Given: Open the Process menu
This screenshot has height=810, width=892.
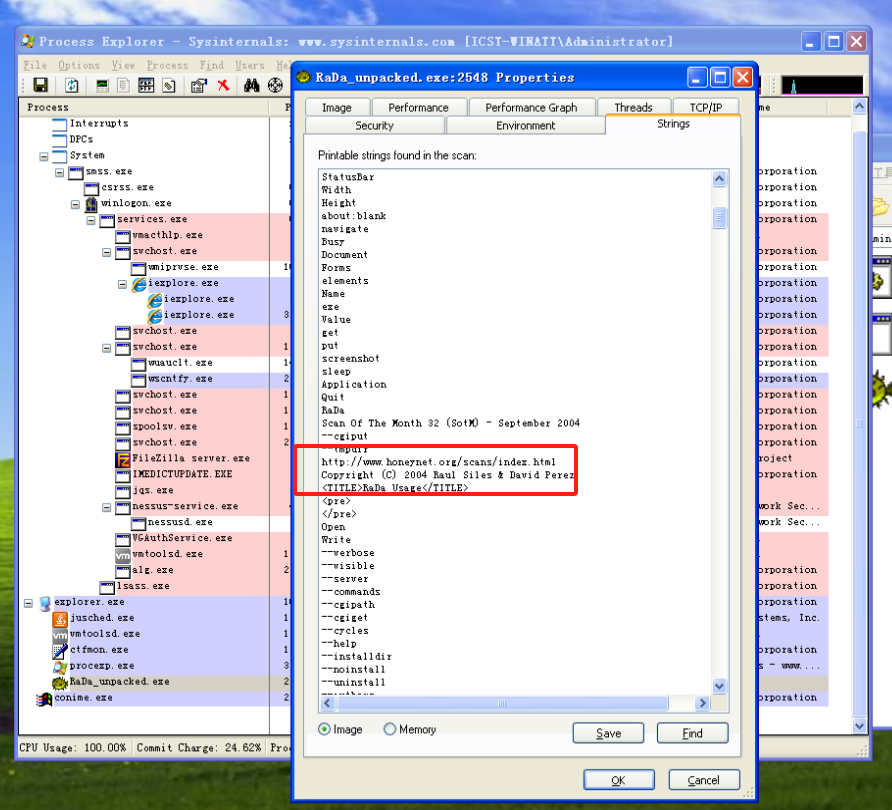Looking at the screenshot, I should [x=167, y=65].
